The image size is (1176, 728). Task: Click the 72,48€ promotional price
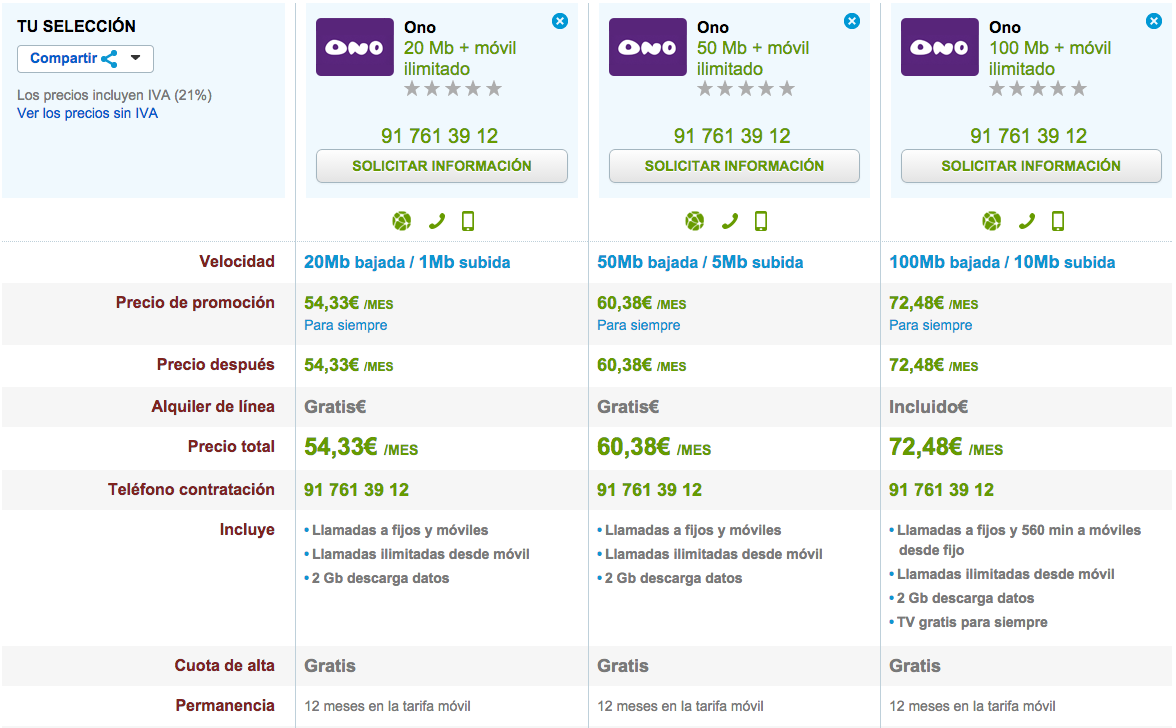point(934,304)
